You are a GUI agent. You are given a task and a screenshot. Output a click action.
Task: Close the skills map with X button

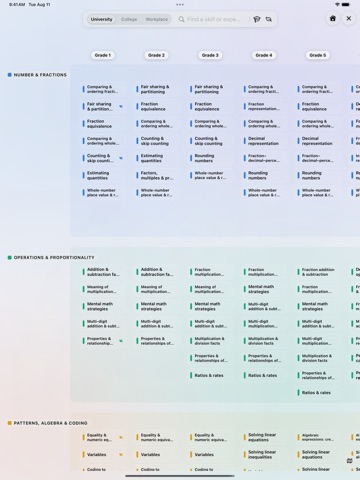pos(349,18)
